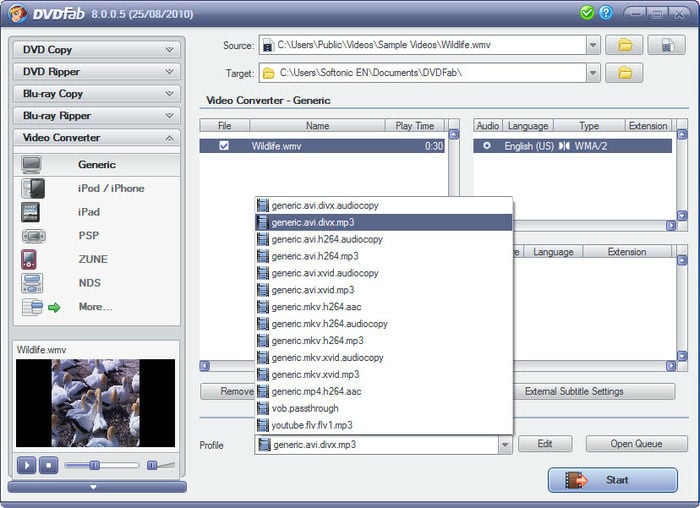Click the volume slider handle
The height and width of the screenshot is (508, 700).
152,466
